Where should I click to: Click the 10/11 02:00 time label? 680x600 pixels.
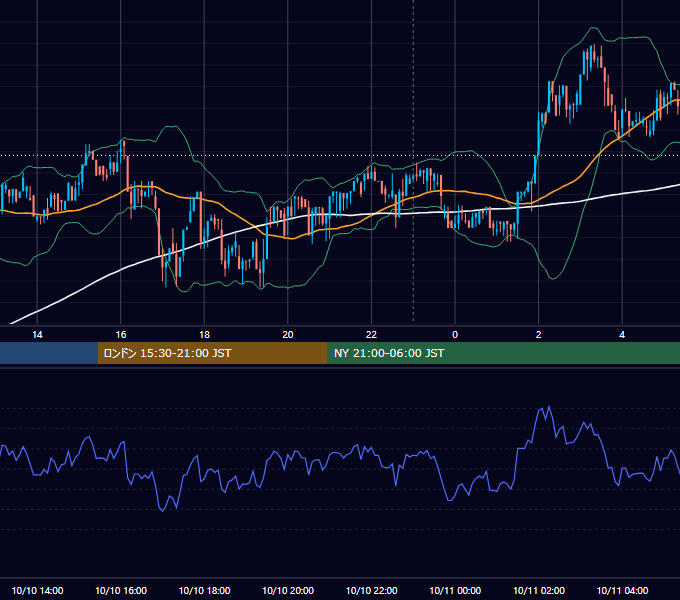pos(539,590)
